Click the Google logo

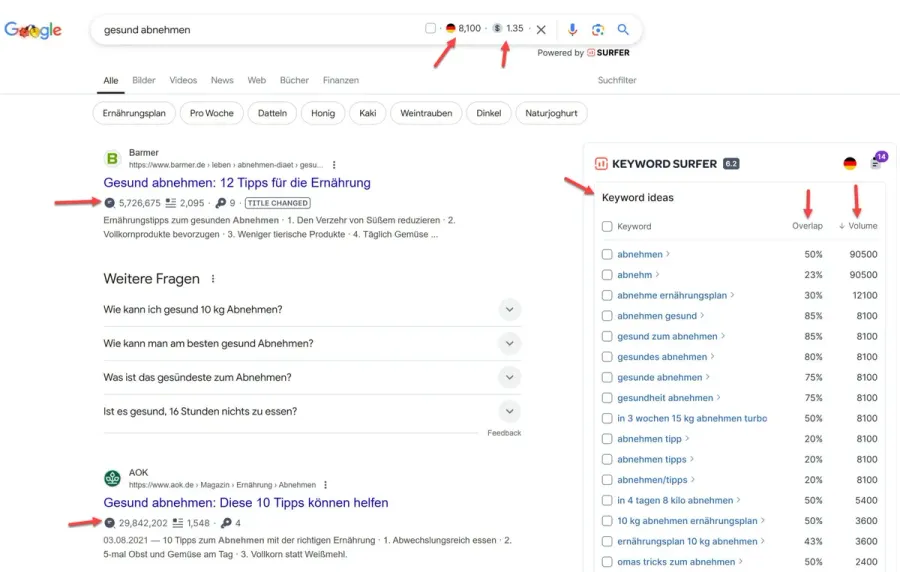33,30
